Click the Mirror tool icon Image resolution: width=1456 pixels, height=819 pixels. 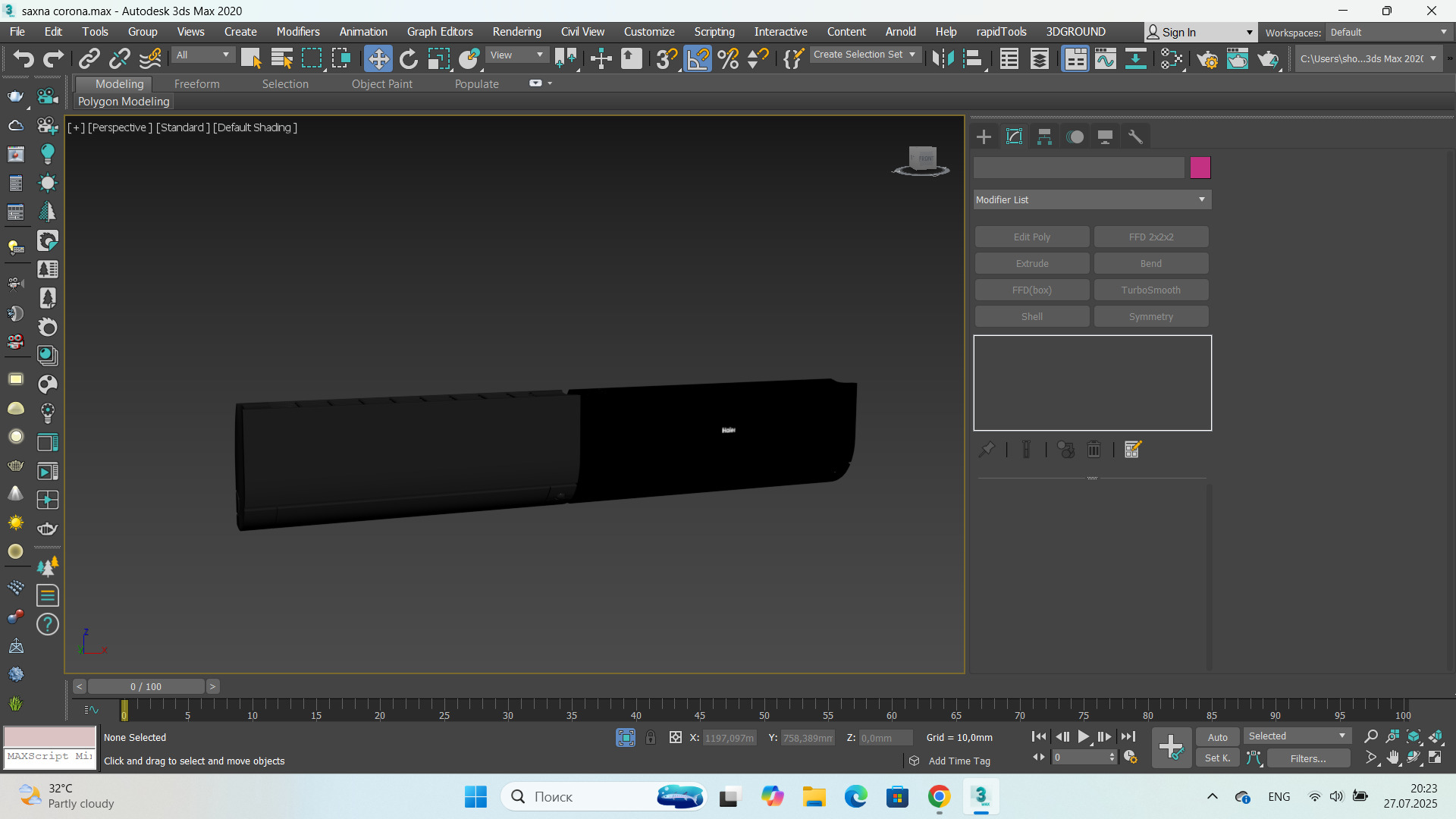click(x=943, y=58)
